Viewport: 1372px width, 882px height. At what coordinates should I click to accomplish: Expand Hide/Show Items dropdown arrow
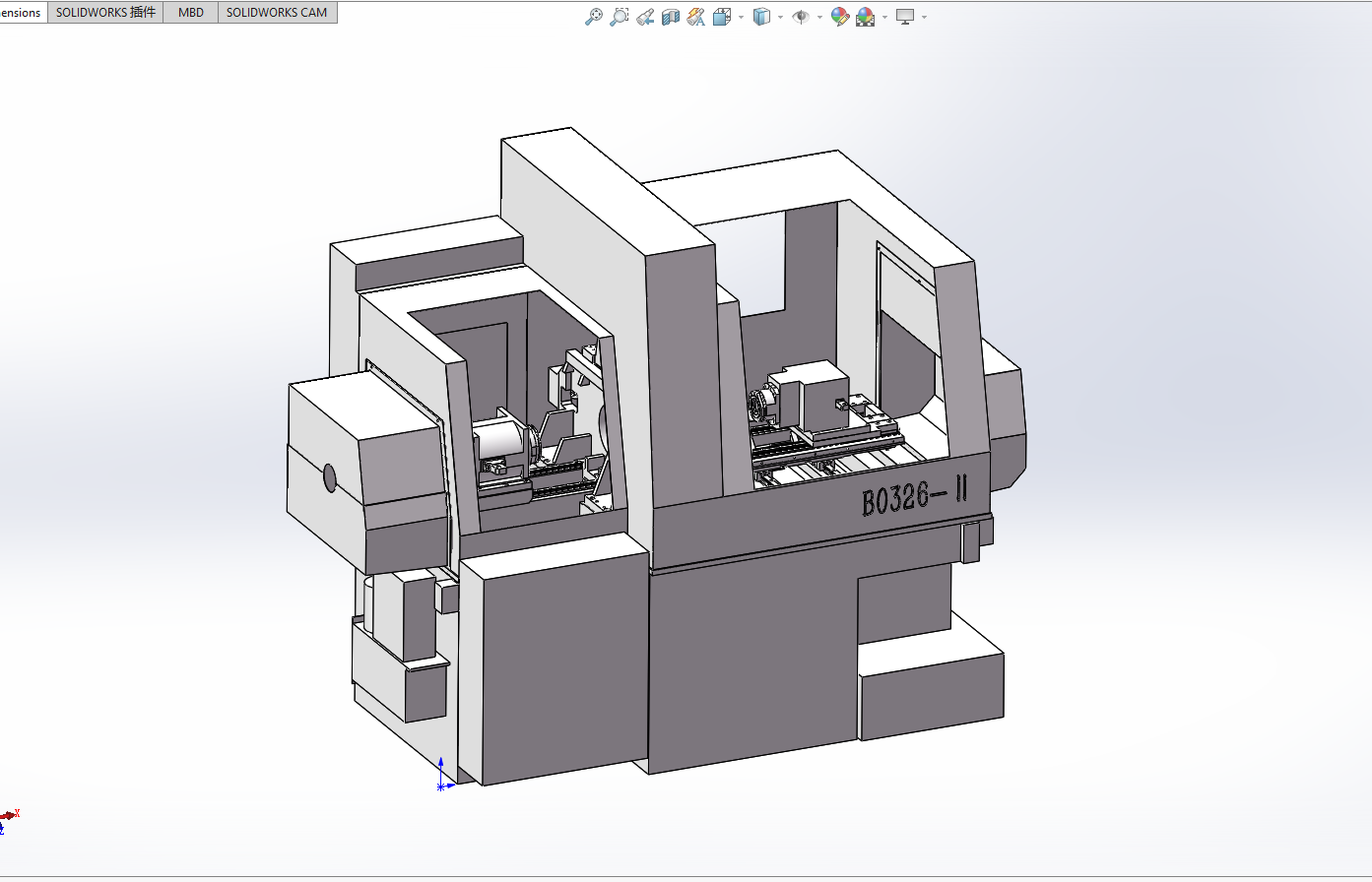point(819,17)
